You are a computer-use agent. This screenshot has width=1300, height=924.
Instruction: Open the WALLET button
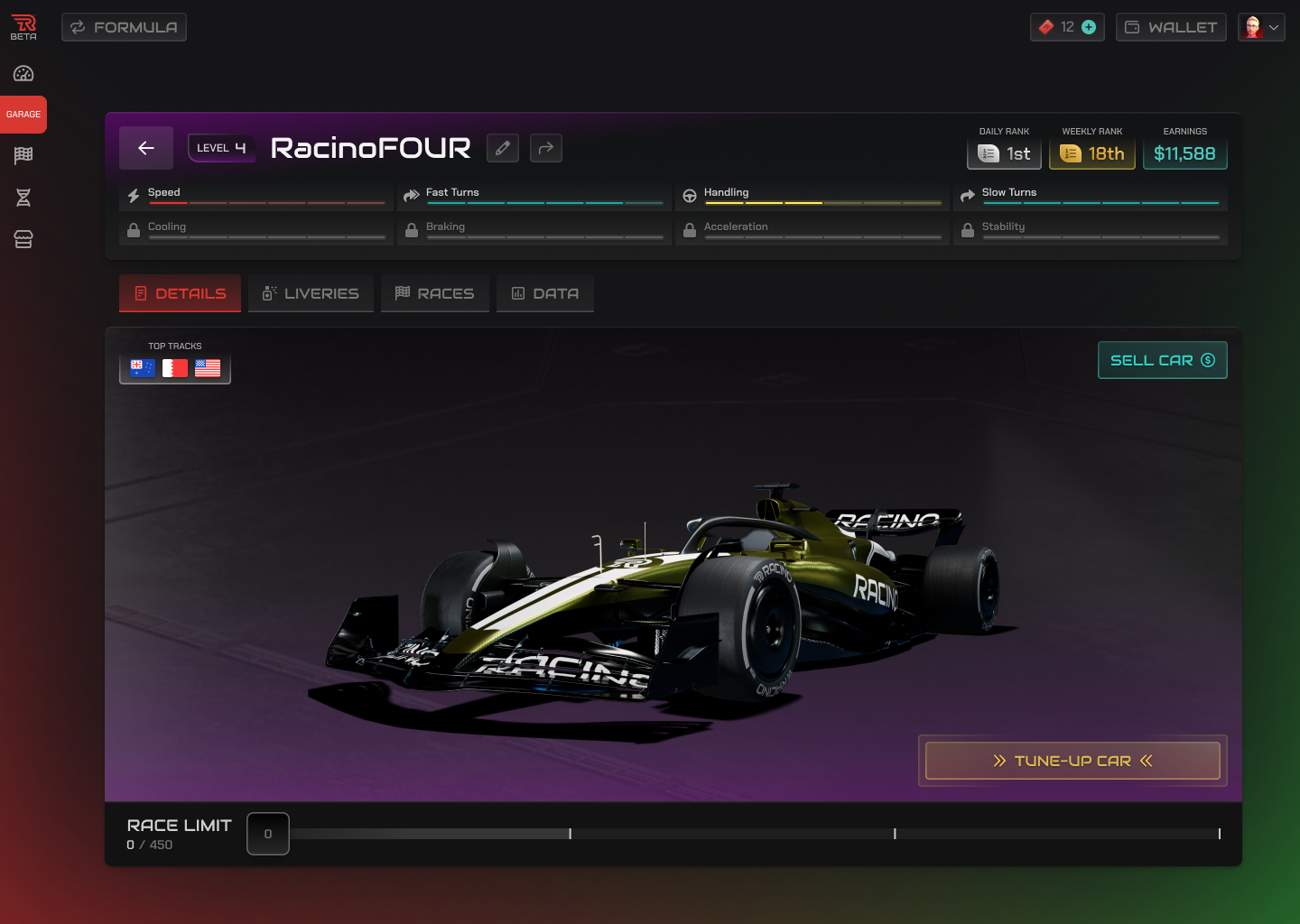[x=1171, y=27]
